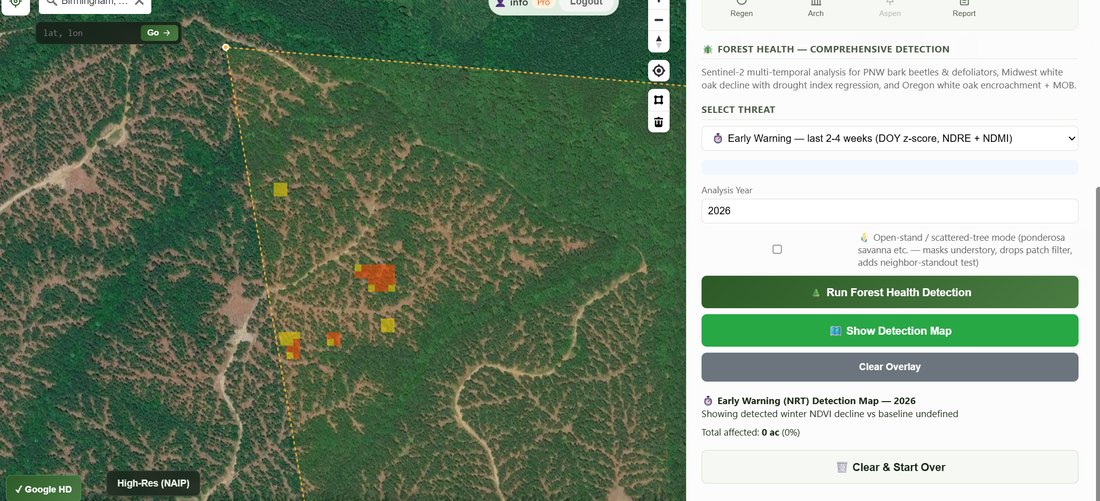The width and height of the screenshot is (1100, 501).
Task: Edit the Analysis Year field
Action: point(890,211)
